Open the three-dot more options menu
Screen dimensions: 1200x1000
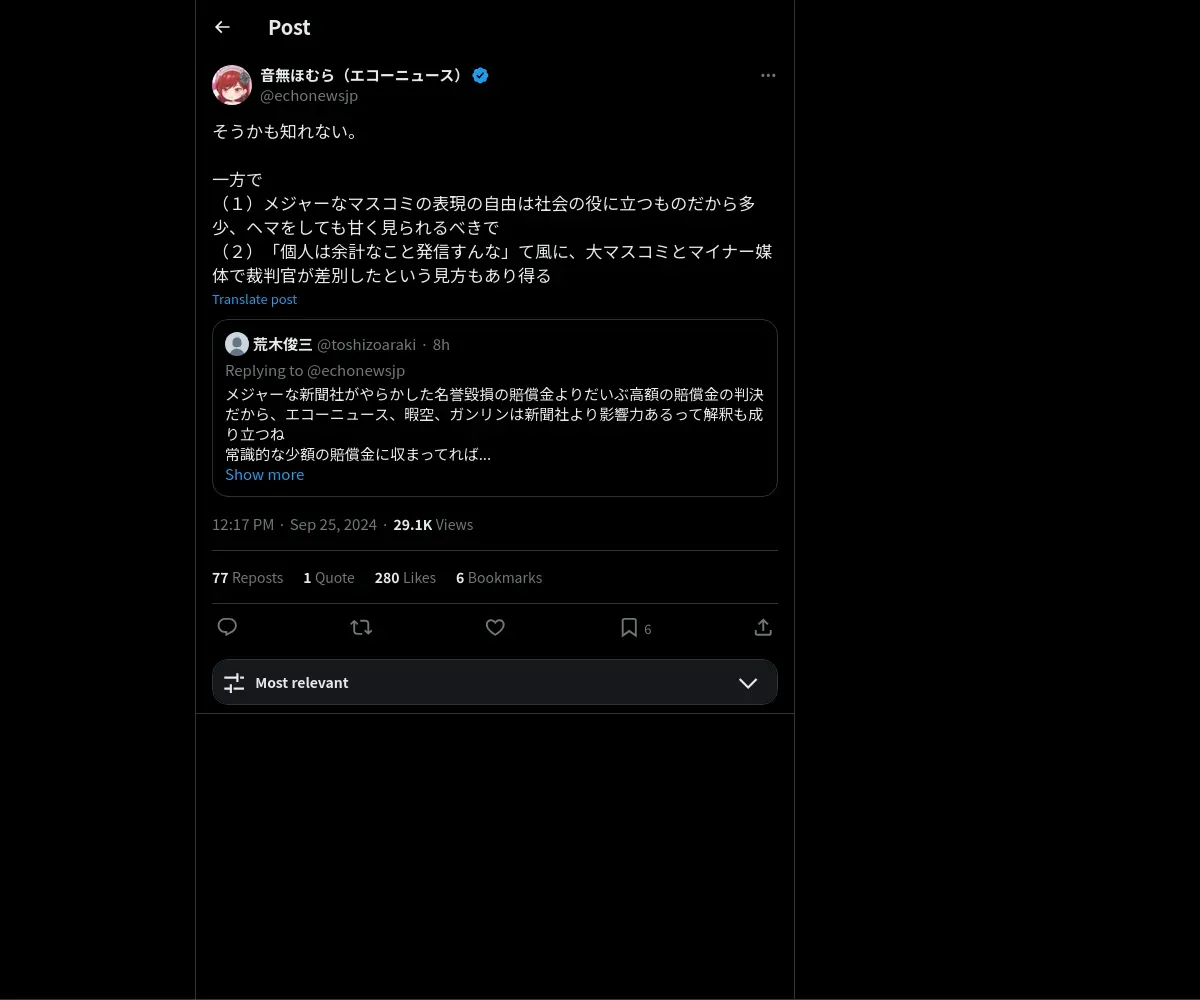click(x=768, y=75)
